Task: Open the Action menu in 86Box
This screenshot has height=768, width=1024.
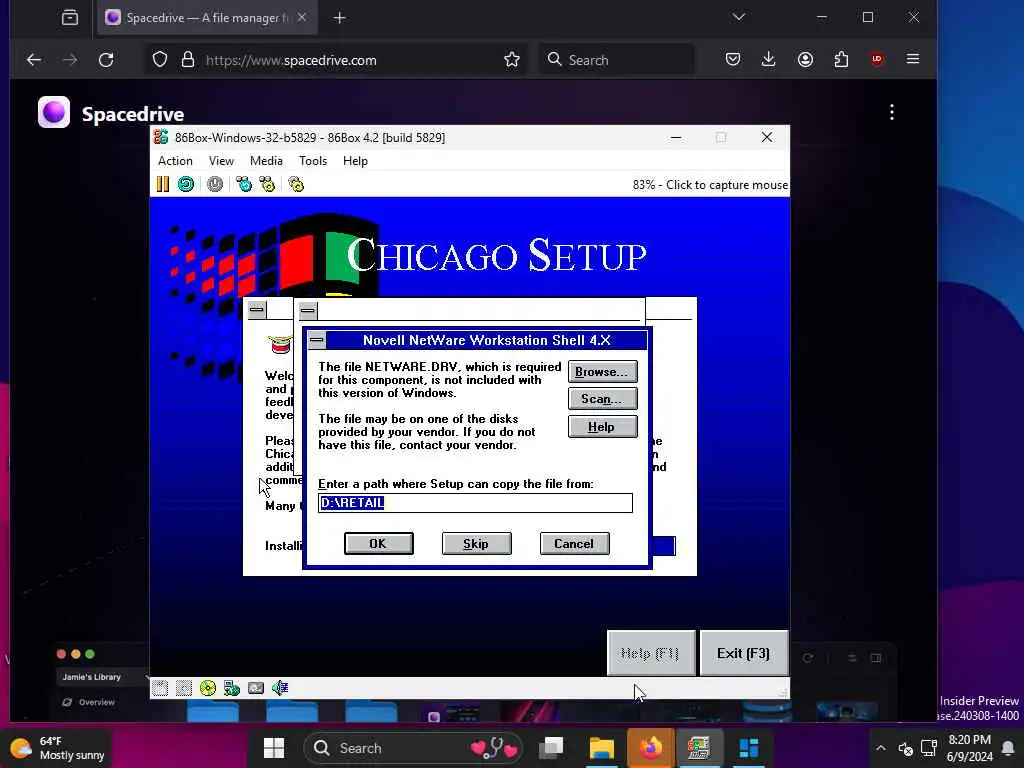Action: coord(175,161)
